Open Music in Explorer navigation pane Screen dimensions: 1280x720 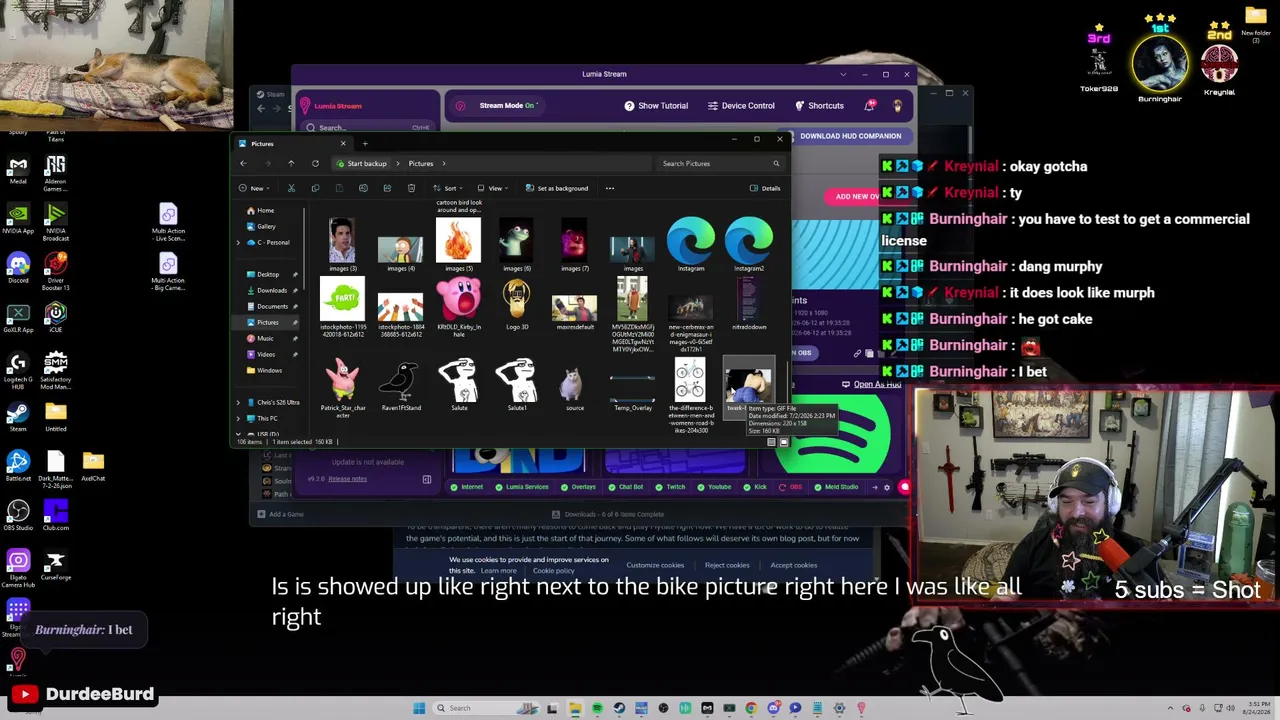[x=262, y=338]
